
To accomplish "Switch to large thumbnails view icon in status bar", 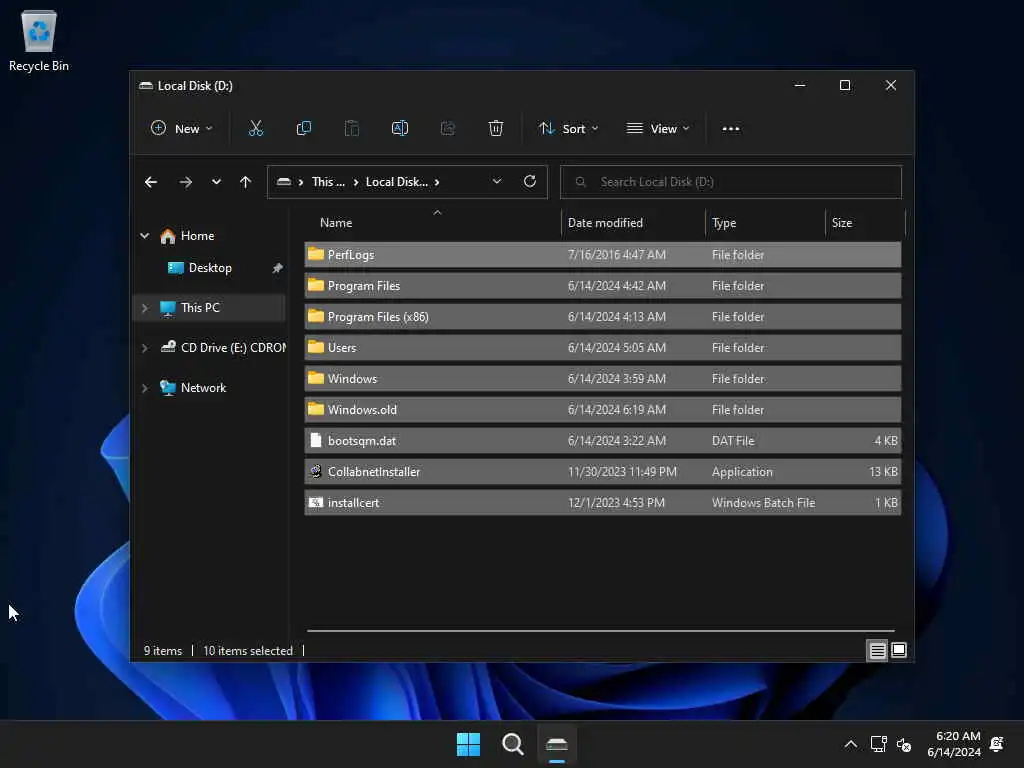I will click(x=899, y=650).
